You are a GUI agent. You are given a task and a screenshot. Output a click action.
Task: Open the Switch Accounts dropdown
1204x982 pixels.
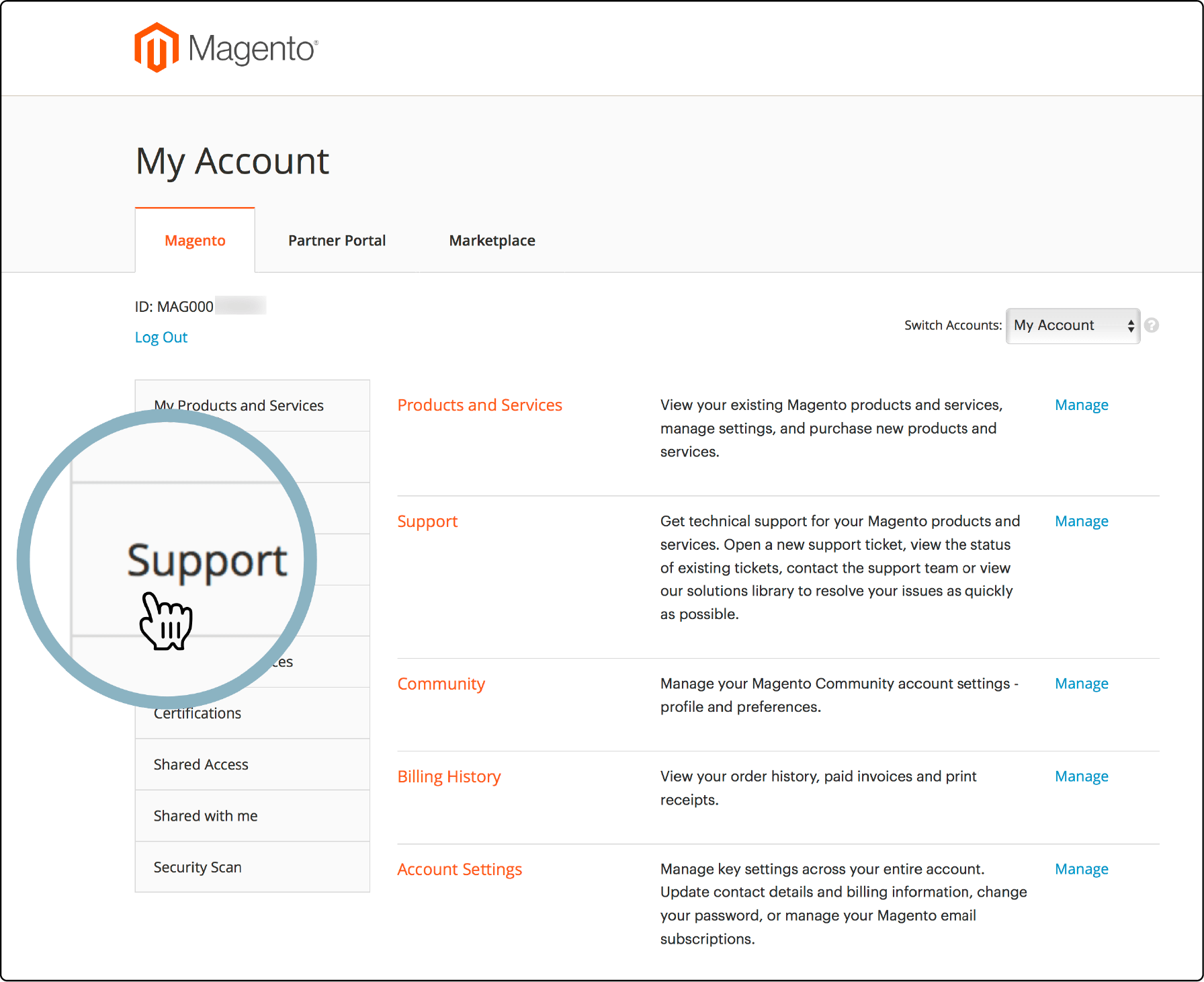click(1072, 325)
